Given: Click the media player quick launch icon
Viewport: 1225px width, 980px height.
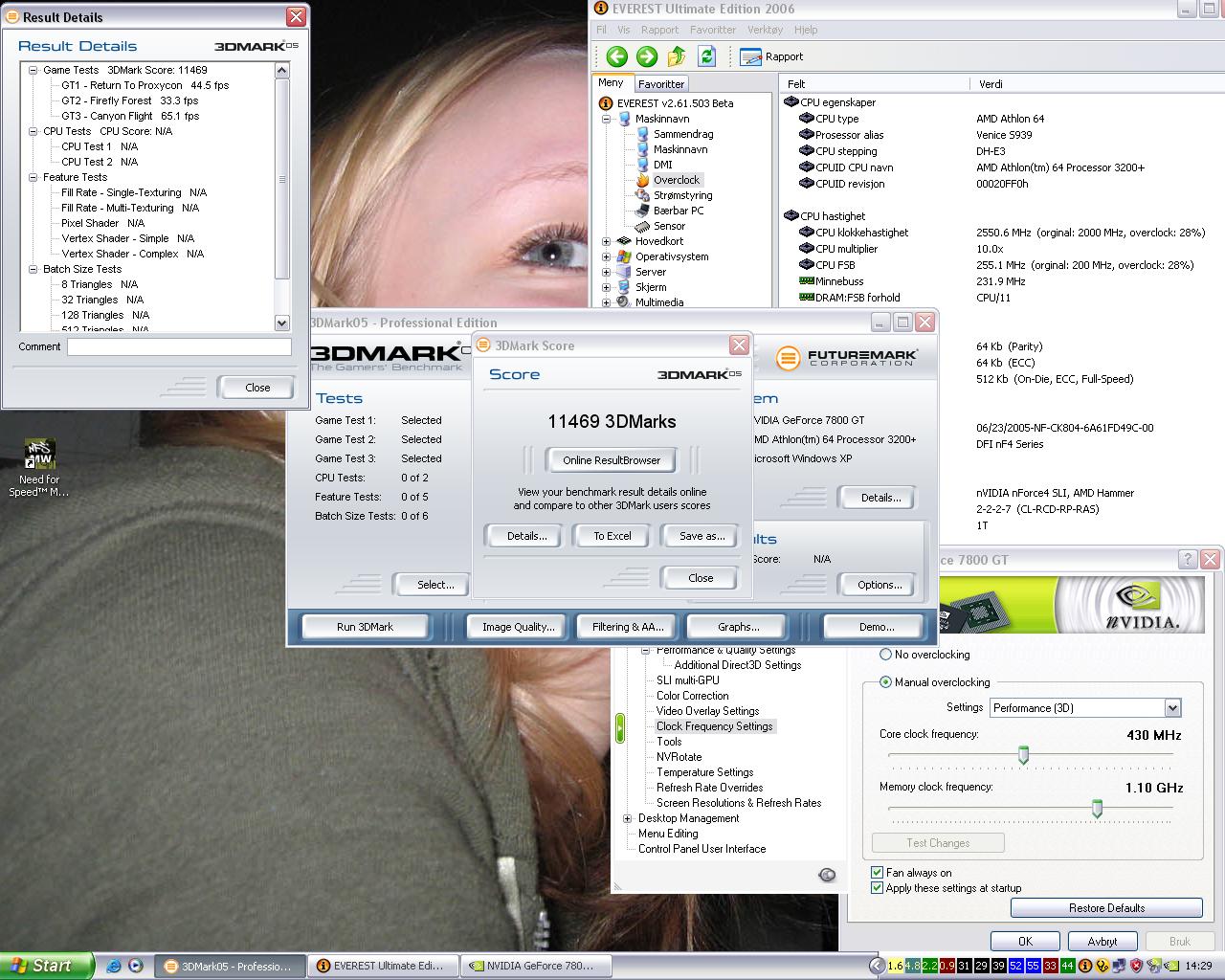Looking at the screenshot, I should (136, 966).
